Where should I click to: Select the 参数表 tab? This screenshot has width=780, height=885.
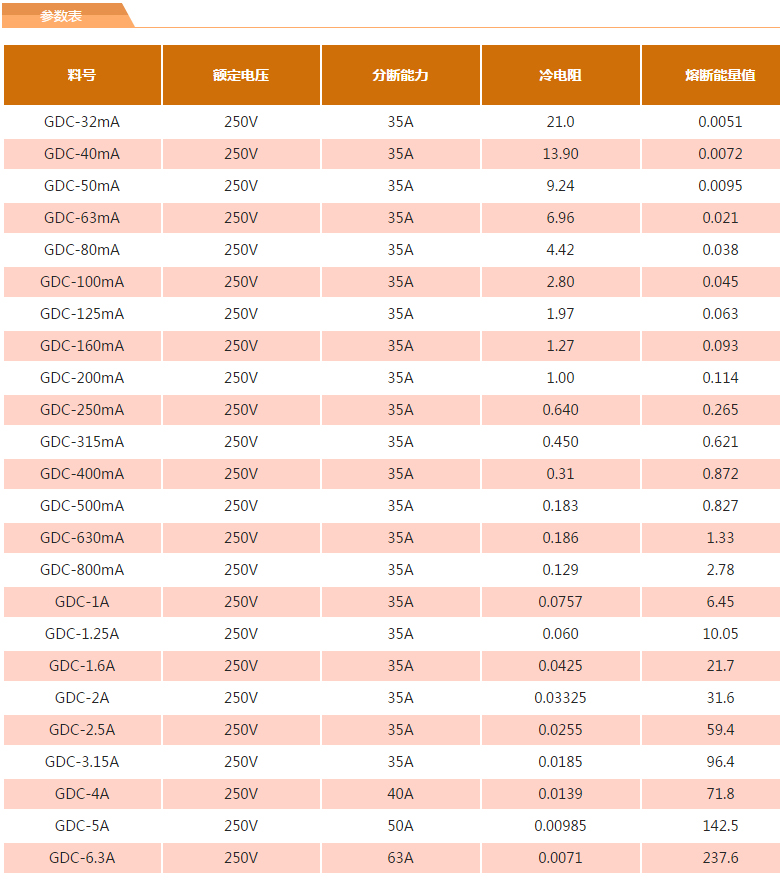click(61, 16)
